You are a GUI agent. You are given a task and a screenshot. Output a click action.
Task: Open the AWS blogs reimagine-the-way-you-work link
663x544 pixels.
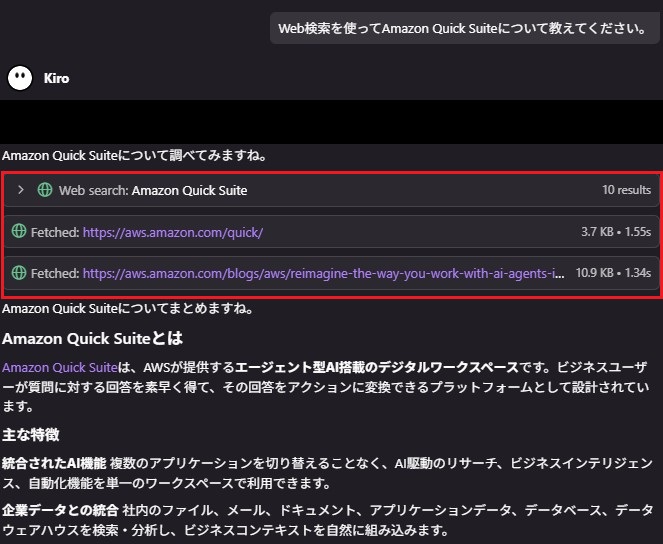pyautogui.click(x=323, y=272)
